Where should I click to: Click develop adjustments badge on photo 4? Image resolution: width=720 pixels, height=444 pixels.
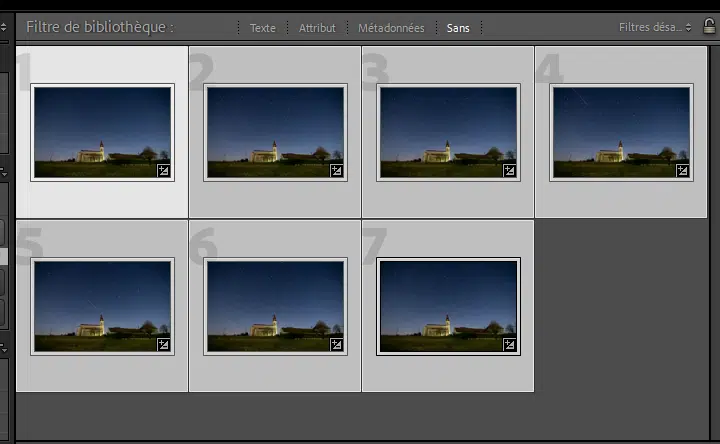coord(682,171)
